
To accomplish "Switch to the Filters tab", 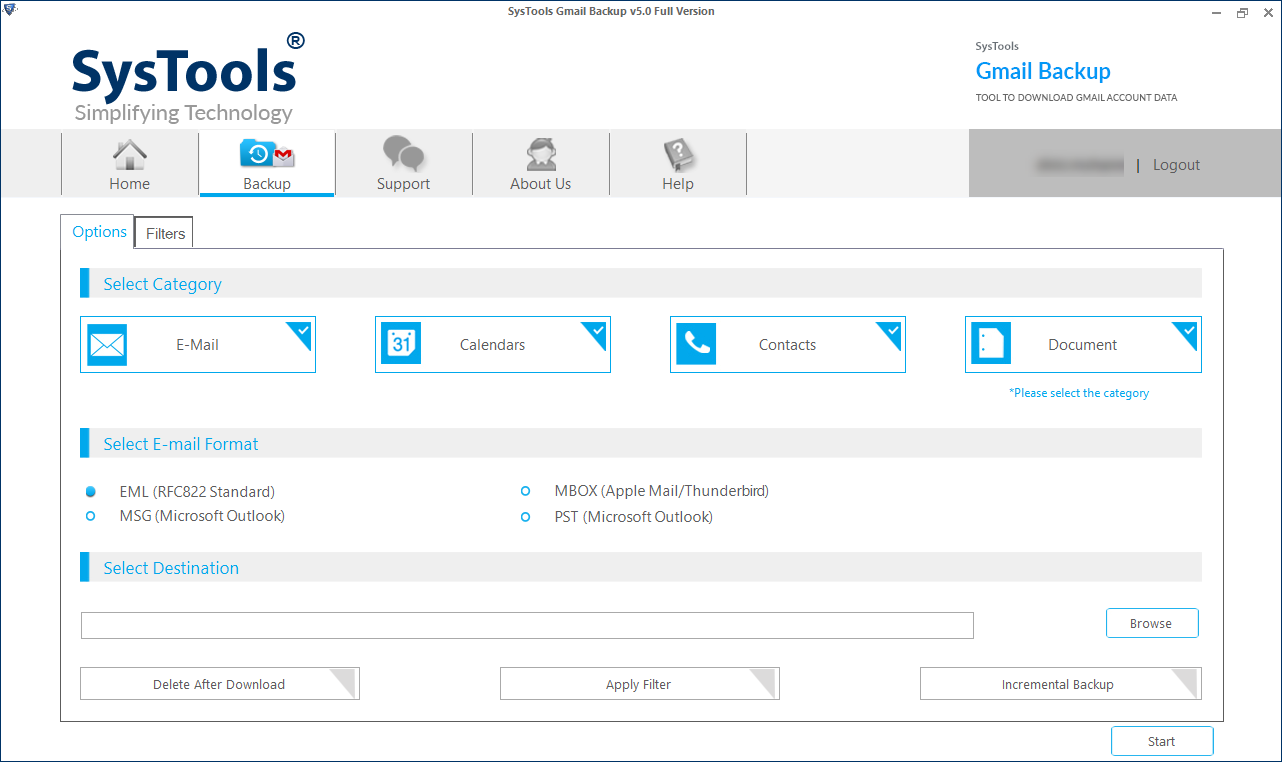I will click(x=165, y=233).
